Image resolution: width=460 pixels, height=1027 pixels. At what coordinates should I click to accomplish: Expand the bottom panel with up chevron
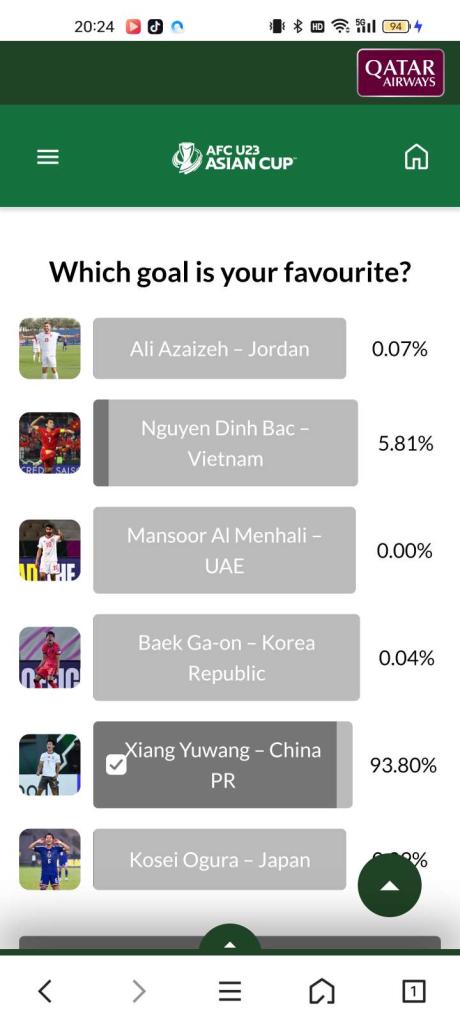(x=229, y=940)
